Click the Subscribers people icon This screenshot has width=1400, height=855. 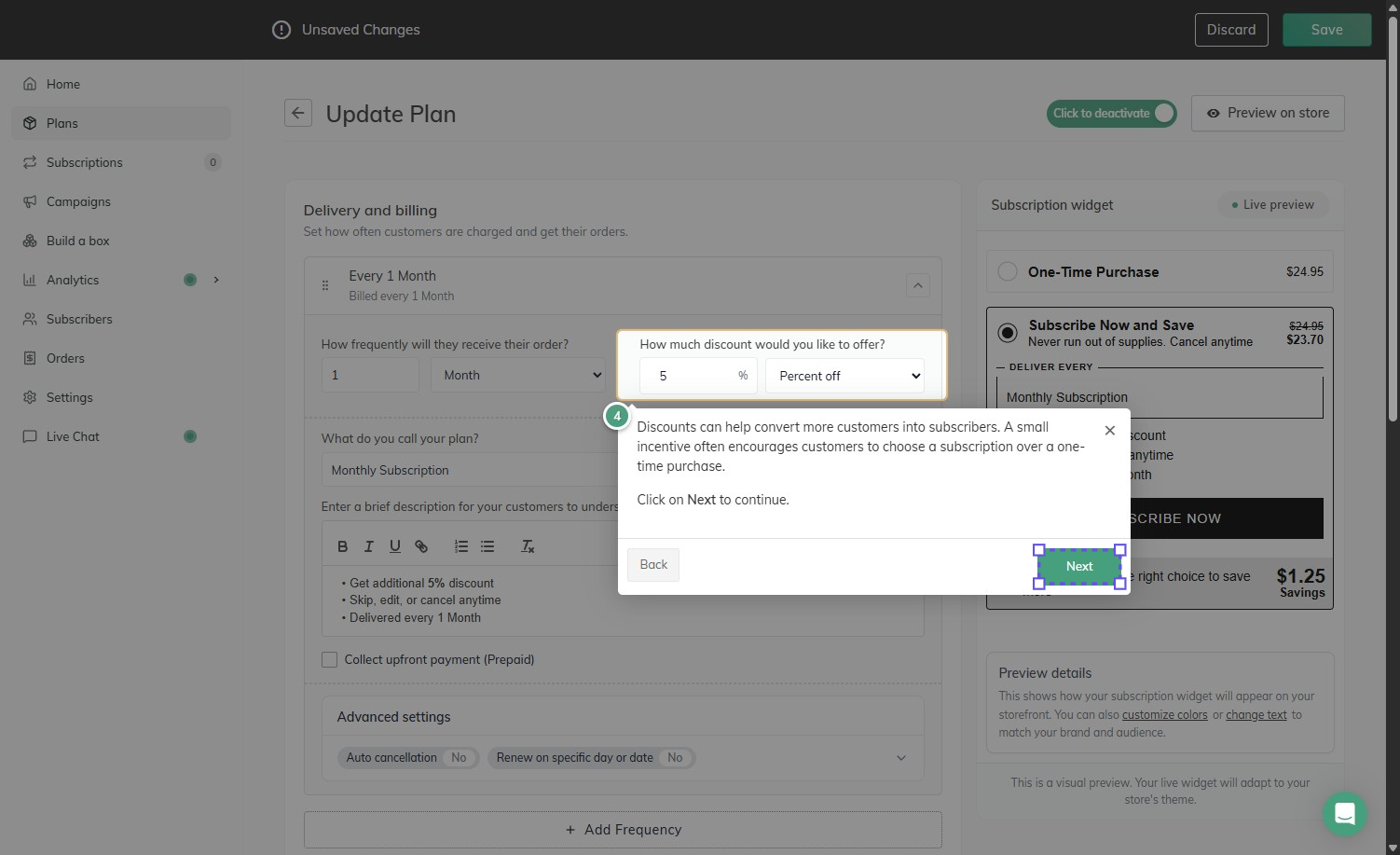(30, 319)
